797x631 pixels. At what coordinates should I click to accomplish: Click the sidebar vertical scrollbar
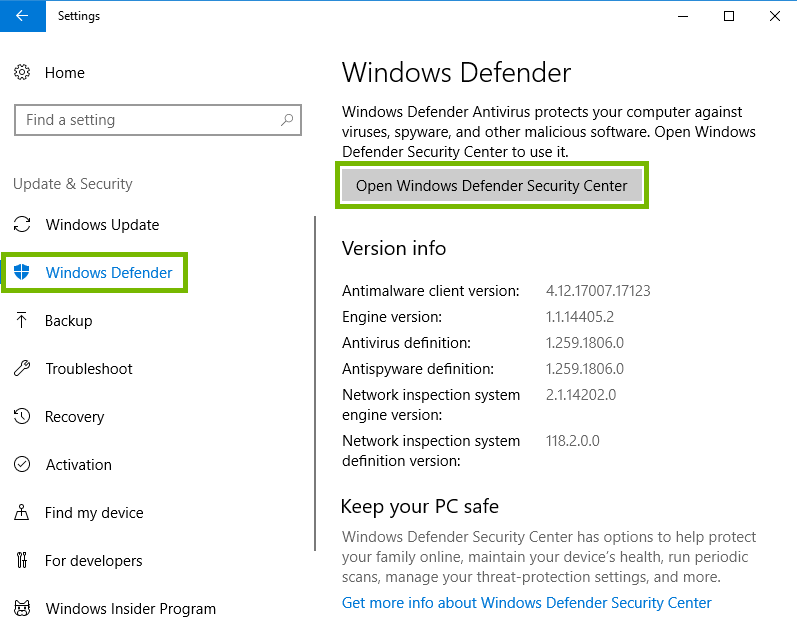point(315,383)
